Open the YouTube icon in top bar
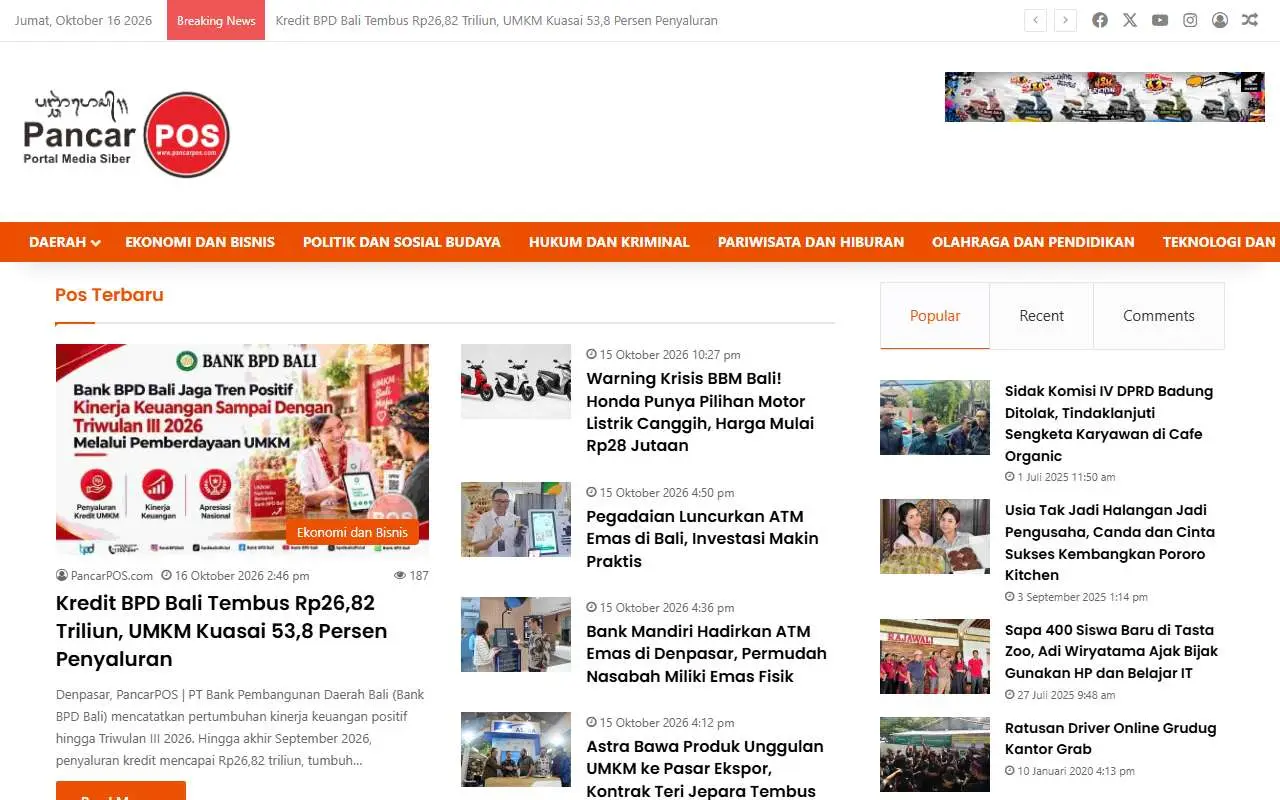1280x800 pixels. tap(1160, 20)
